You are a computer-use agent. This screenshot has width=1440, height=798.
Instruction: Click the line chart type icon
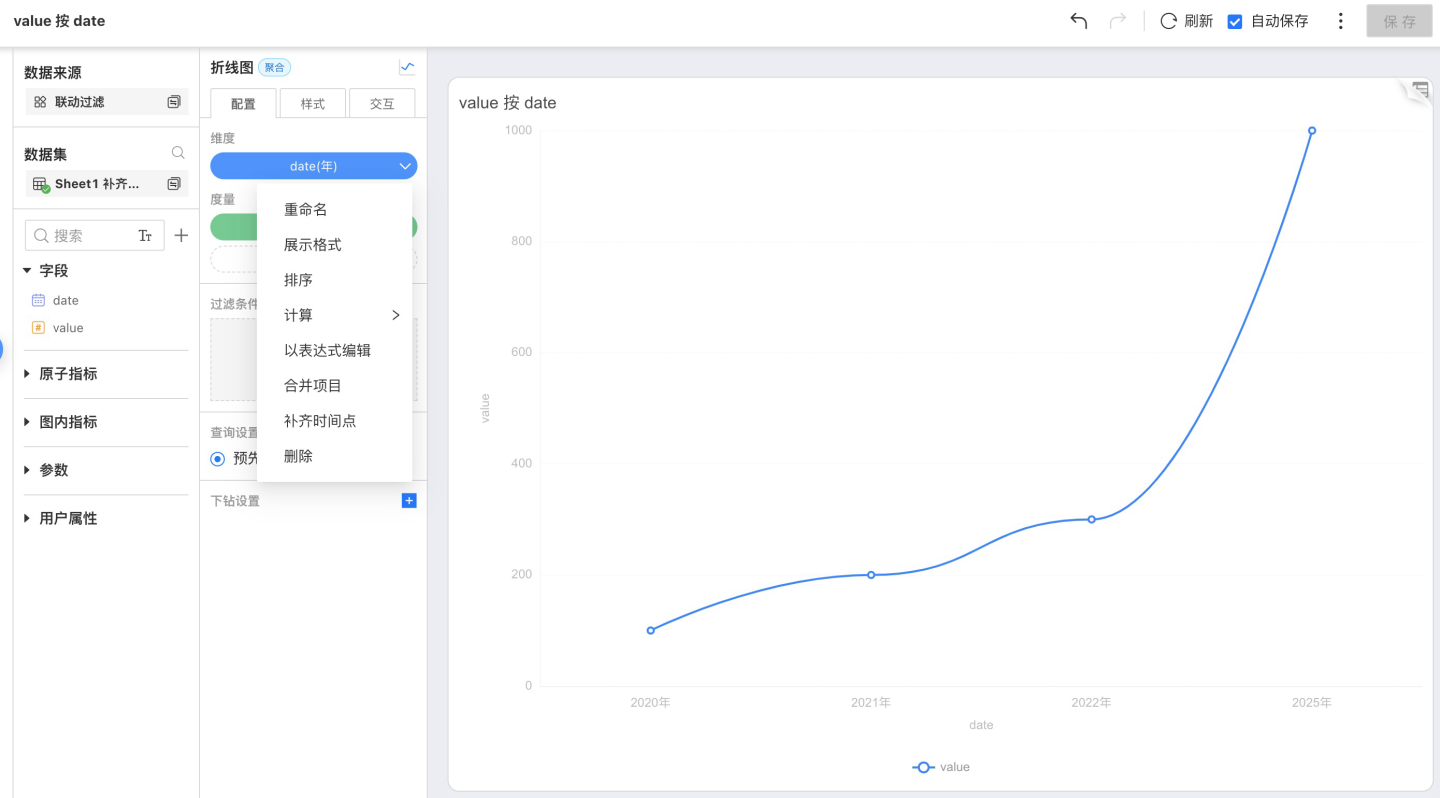(x=407, y=68)
